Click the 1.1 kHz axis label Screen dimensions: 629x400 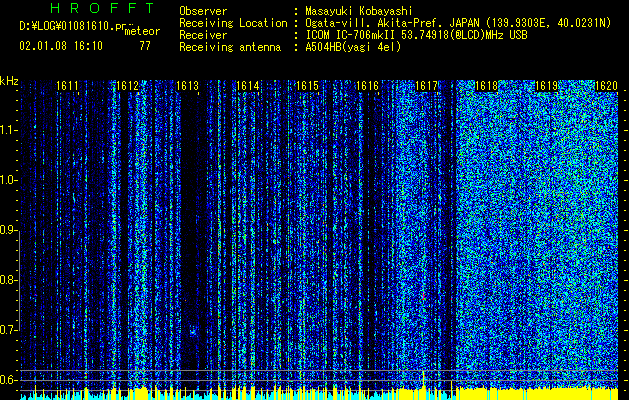click(8, 130)
